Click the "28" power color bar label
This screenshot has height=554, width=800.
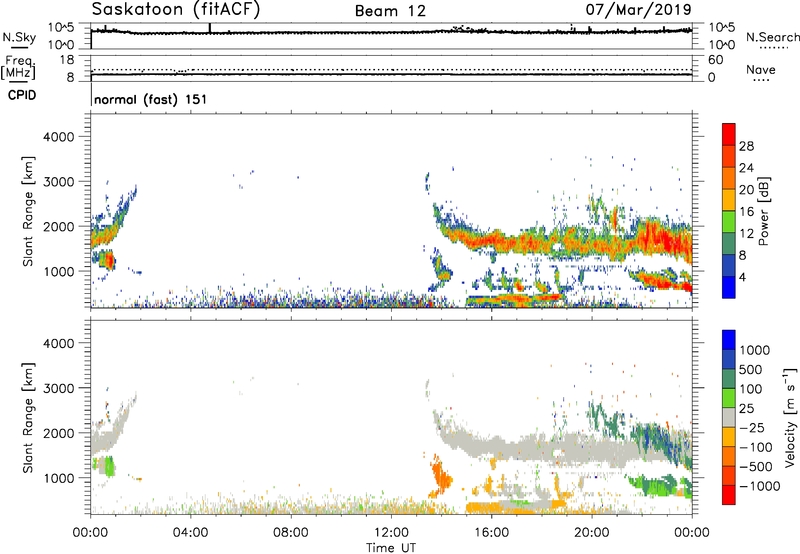pos(746,146)
